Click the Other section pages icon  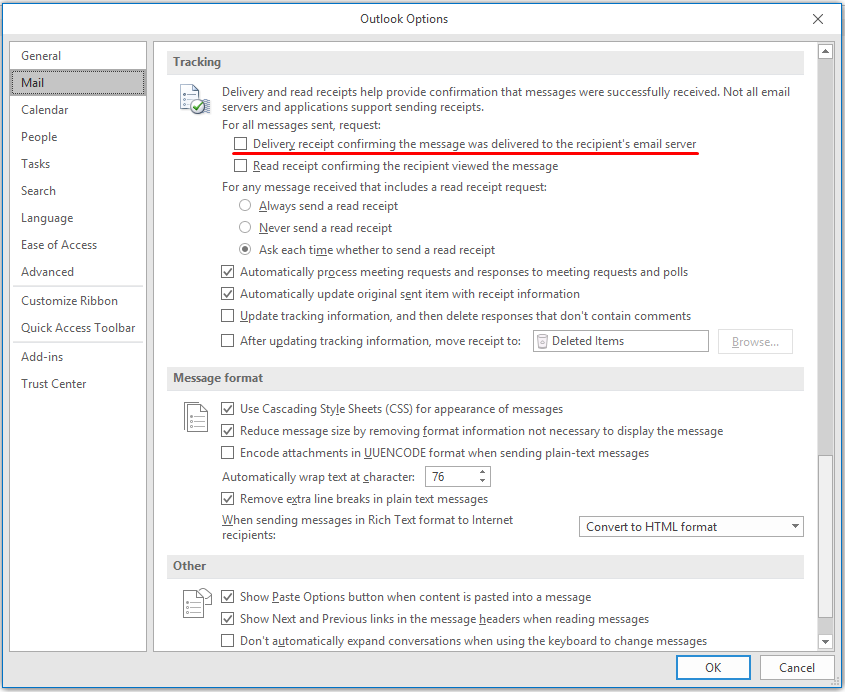[x=196, y=603]
